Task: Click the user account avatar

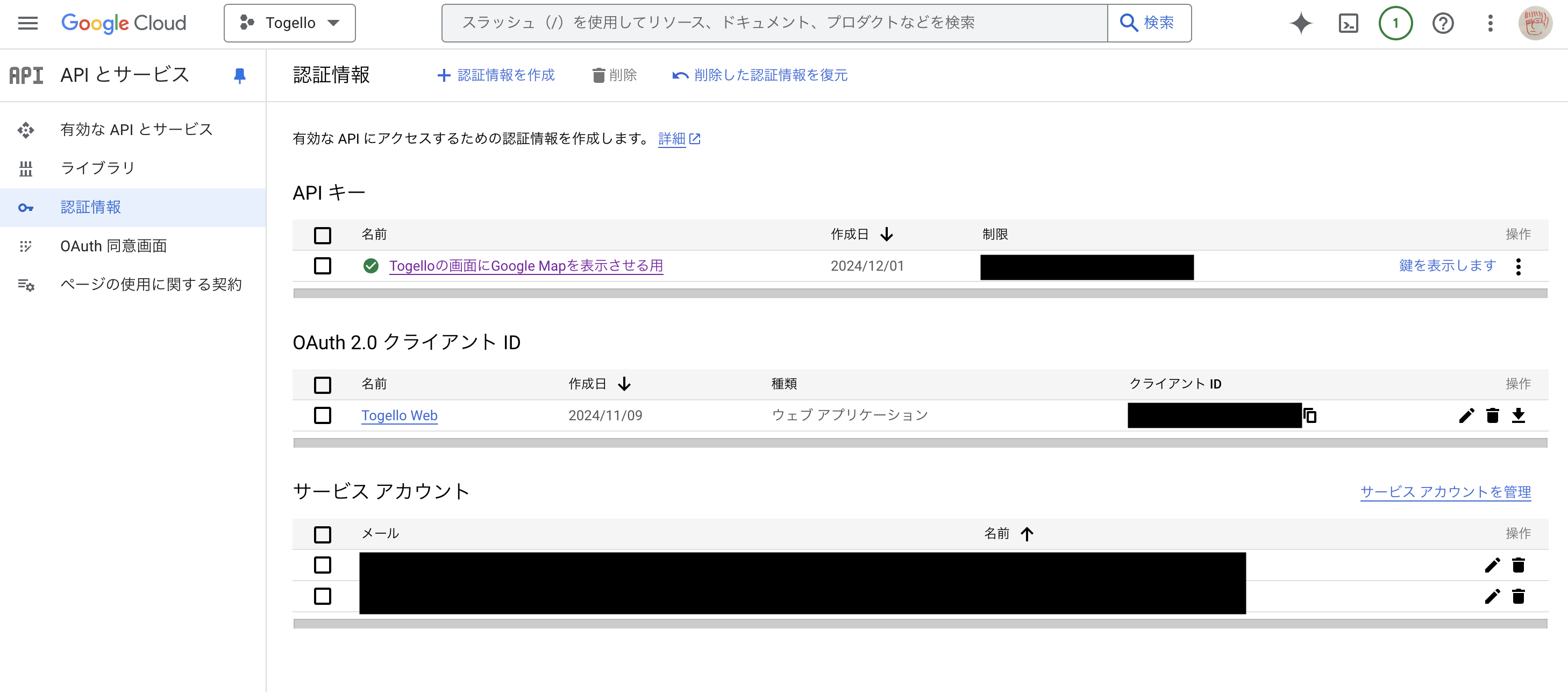Action: 1535,23
